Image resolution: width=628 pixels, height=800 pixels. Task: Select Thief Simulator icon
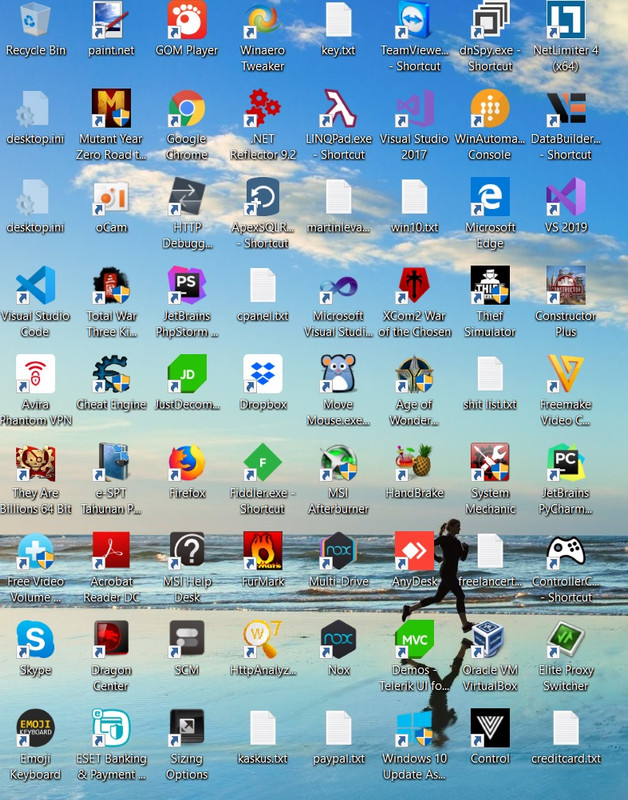[x=490, y=285]
